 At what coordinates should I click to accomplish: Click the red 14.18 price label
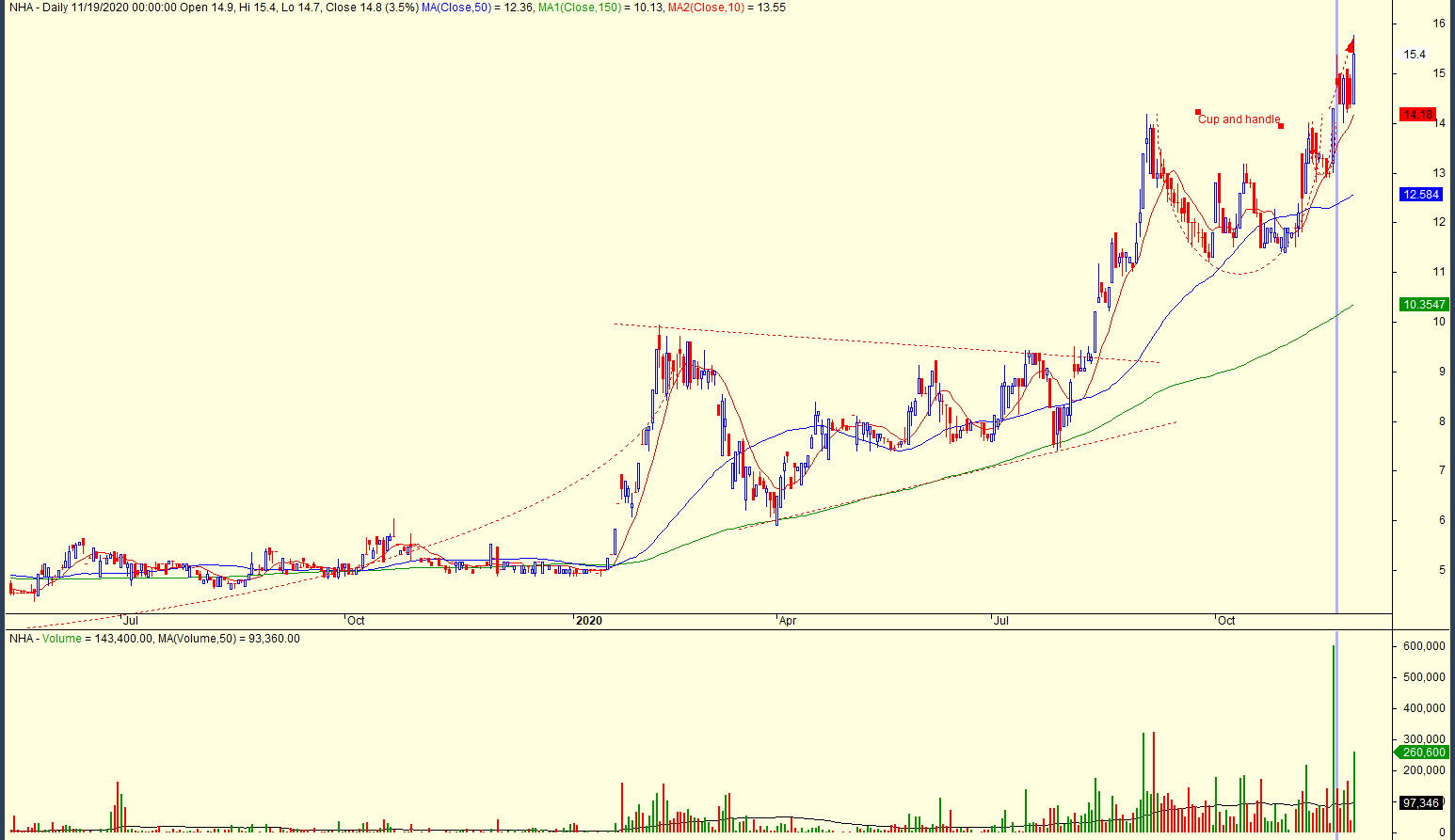tap(1418, 115)
